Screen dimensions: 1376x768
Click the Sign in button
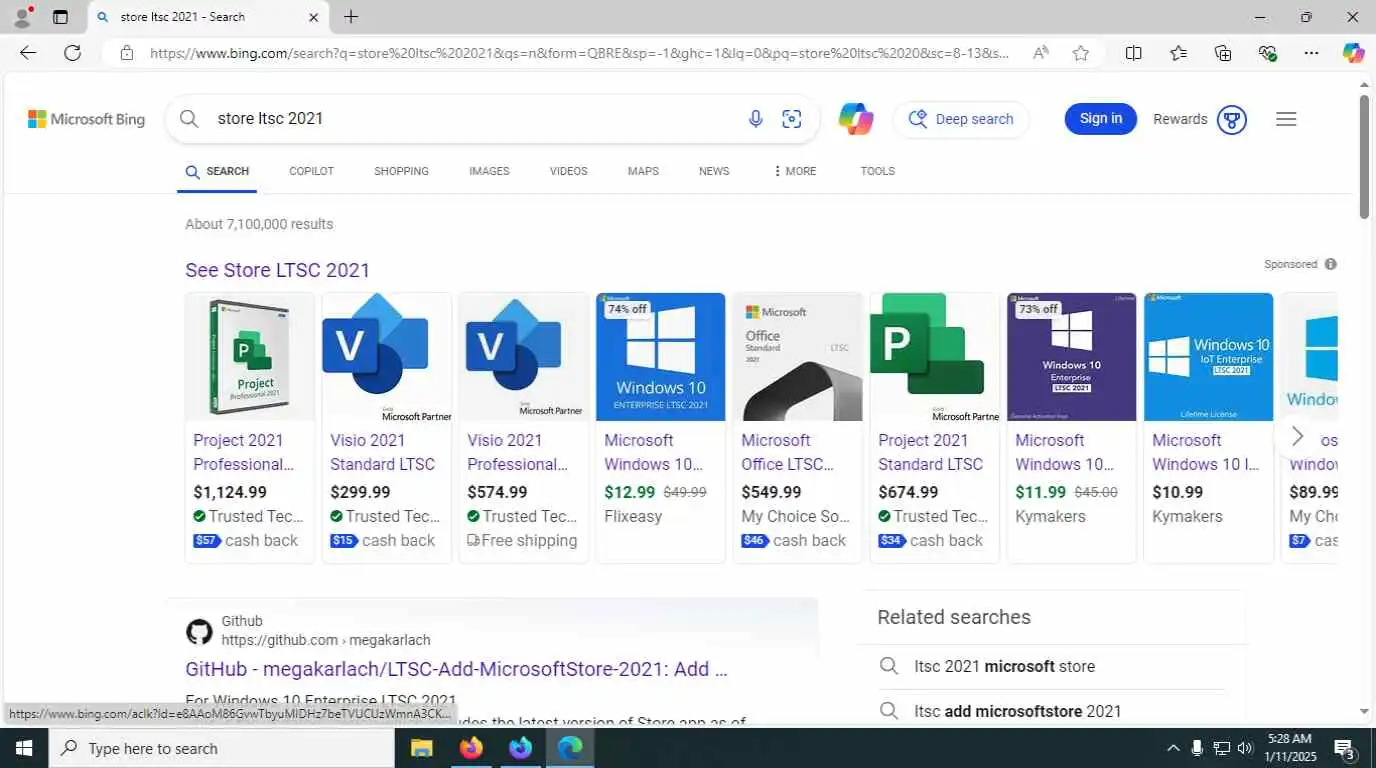[1101, 119]
